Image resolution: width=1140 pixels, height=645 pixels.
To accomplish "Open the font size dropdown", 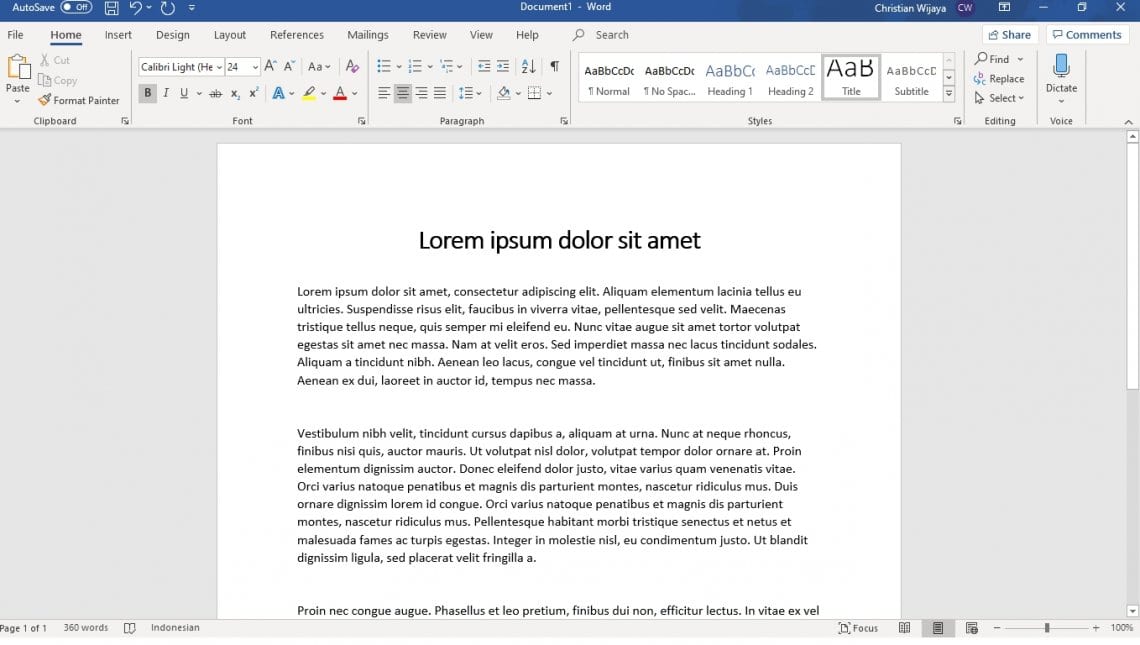I will point(252,67).
